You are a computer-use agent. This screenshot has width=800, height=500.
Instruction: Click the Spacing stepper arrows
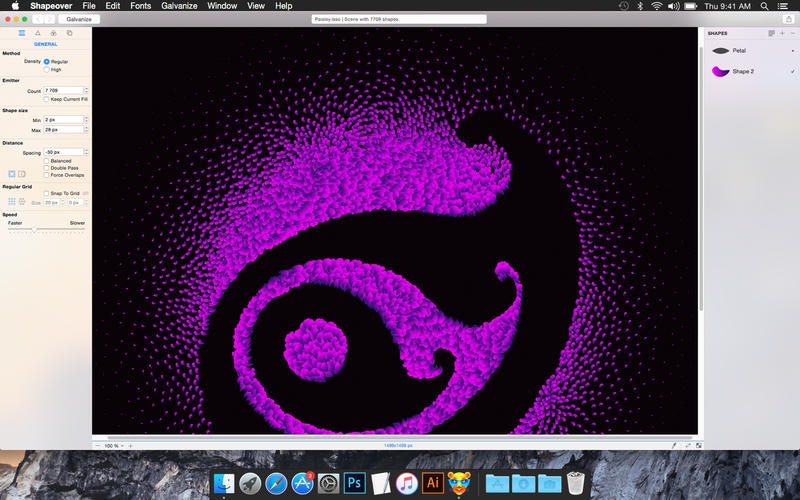[x=86, y=152]
